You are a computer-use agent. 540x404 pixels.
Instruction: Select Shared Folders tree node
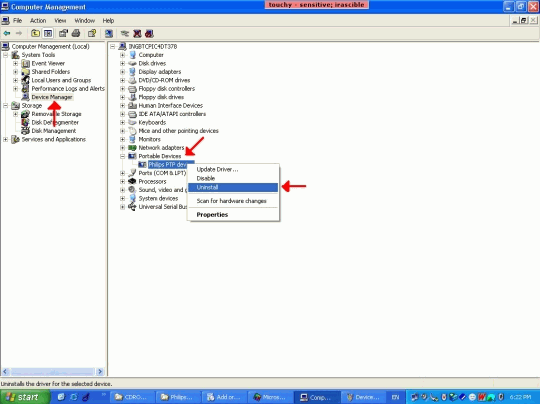(x=51, y=72)
